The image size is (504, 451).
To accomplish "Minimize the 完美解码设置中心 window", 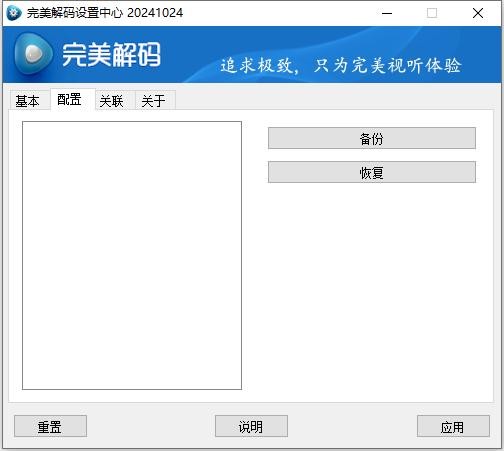I will 387,13.
